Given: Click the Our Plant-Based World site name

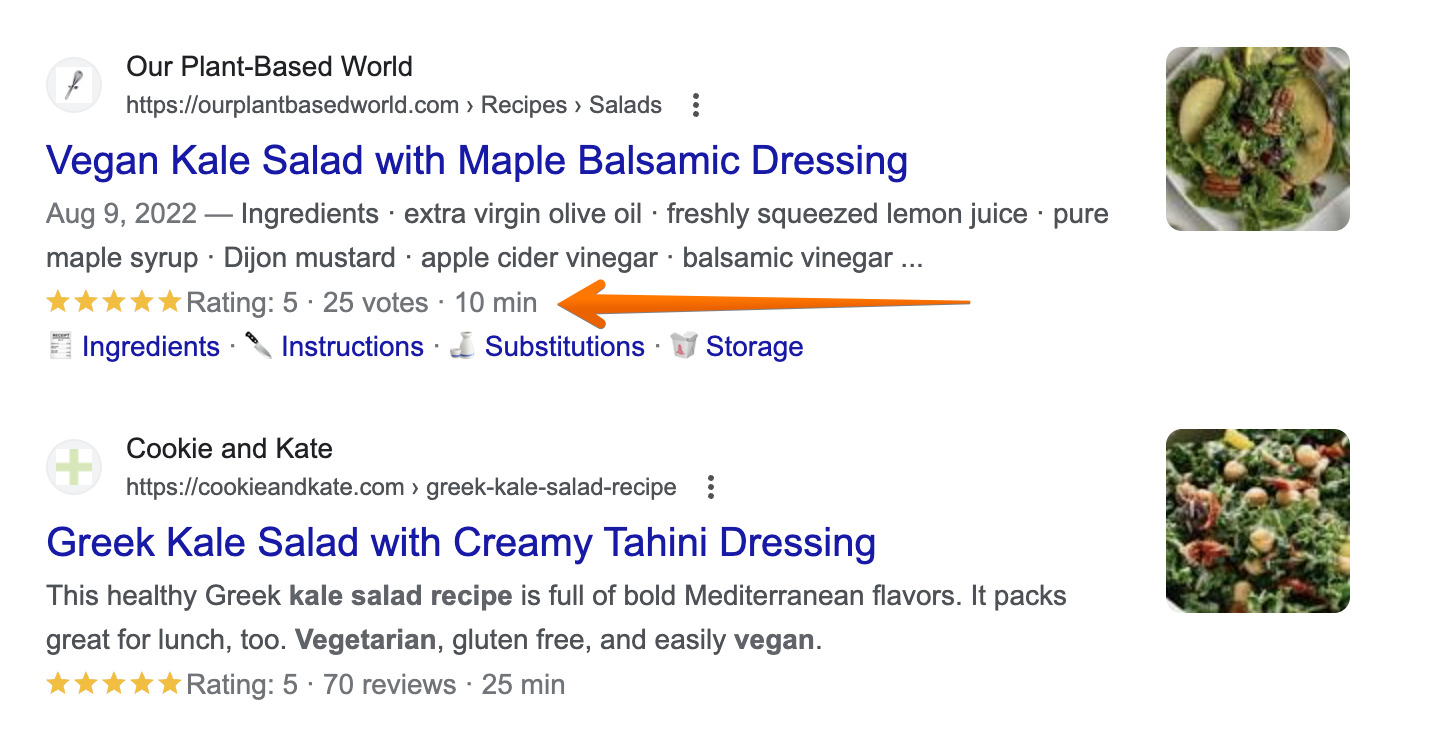Looking at the screenshot, I should click(x=269, y=67).
